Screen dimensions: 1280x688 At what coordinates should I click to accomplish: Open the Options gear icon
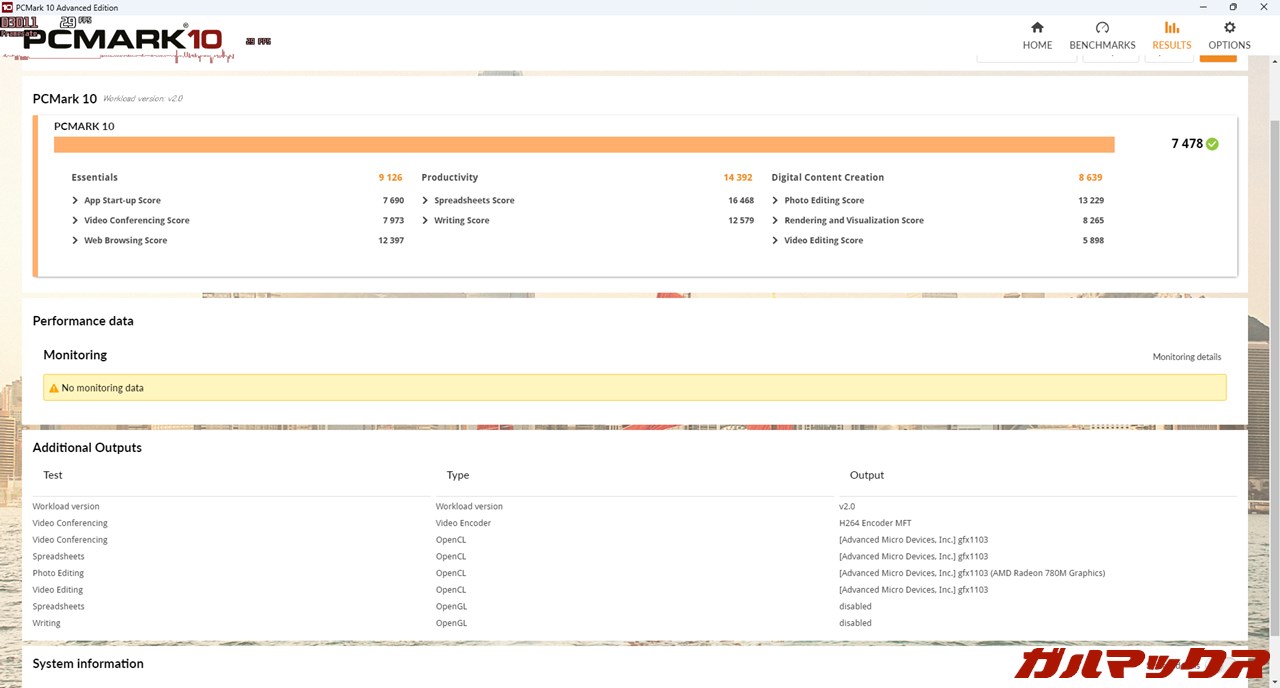[1229, 28]
